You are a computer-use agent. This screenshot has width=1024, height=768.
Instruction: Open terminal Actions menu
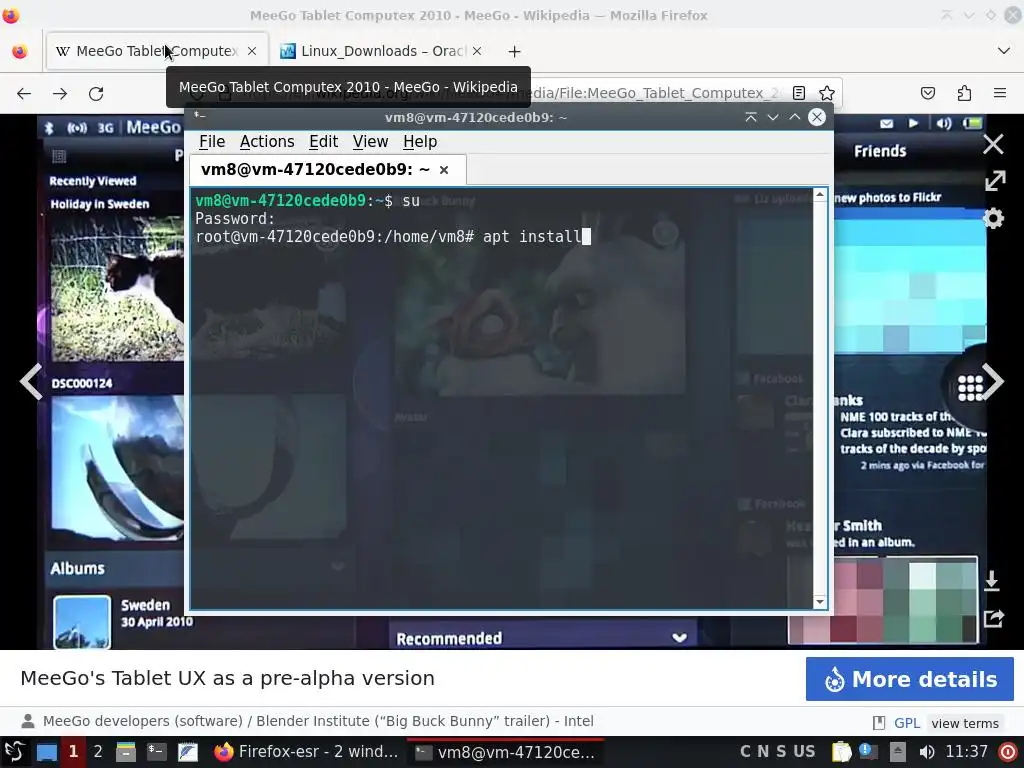[266, 142]
